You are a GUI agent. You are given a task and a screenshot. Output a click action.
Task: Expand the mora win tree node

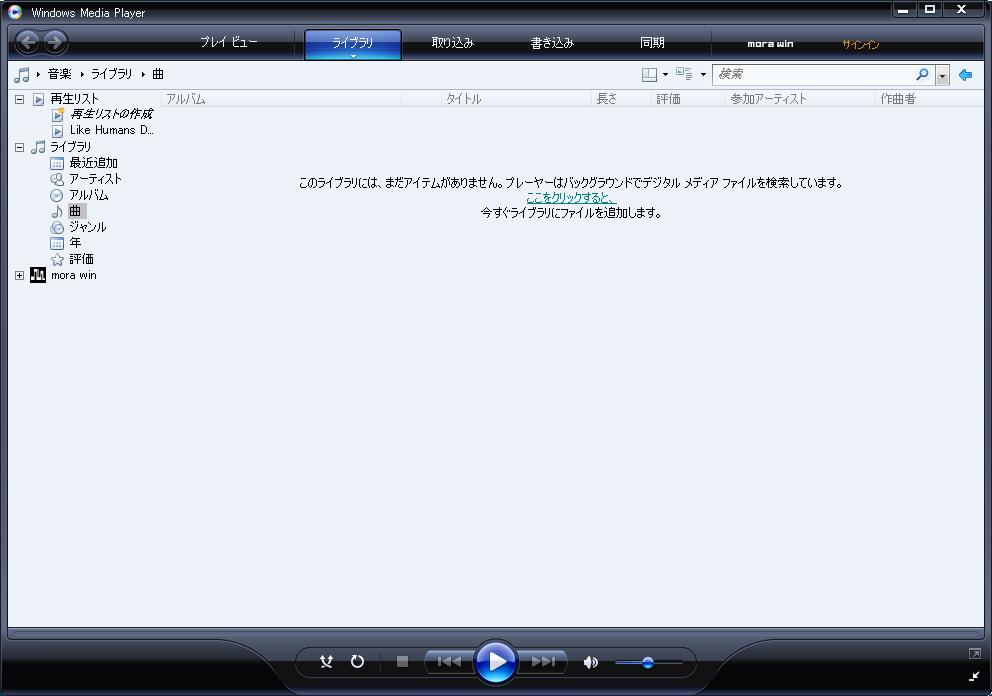pyautogui.click(x=20, y=275)
